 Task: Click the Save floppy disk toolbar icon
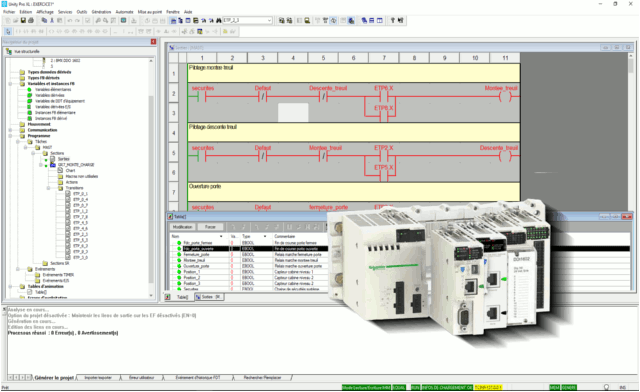tap(23, 20)
